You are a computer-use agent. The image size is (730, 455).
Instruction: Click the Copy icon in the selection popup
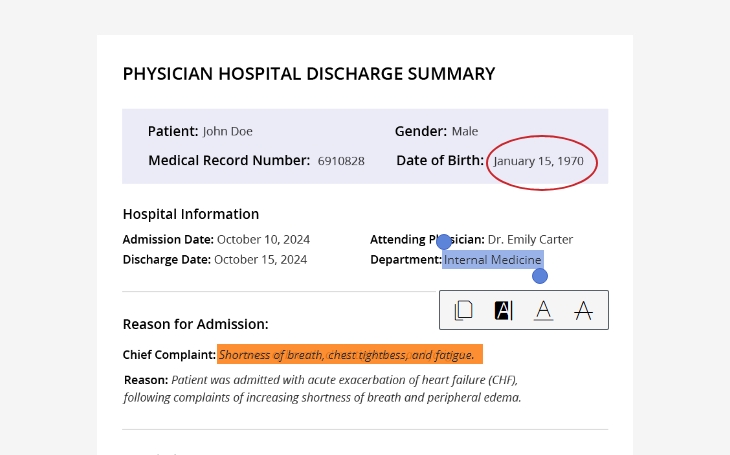[463, 311]
